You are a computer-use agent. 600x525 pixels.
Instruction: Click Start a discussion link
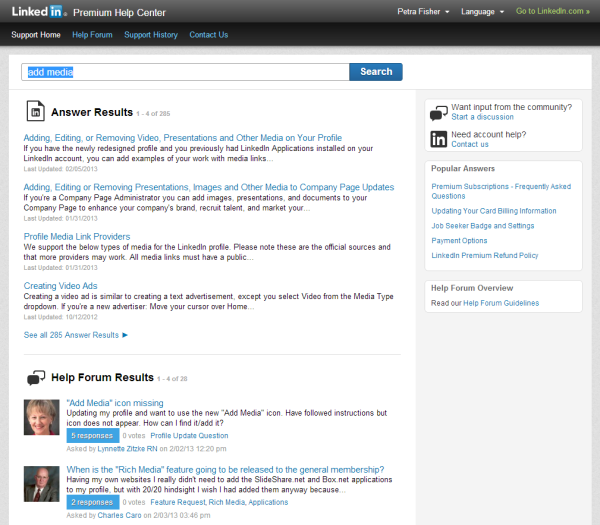pos(482,117)
